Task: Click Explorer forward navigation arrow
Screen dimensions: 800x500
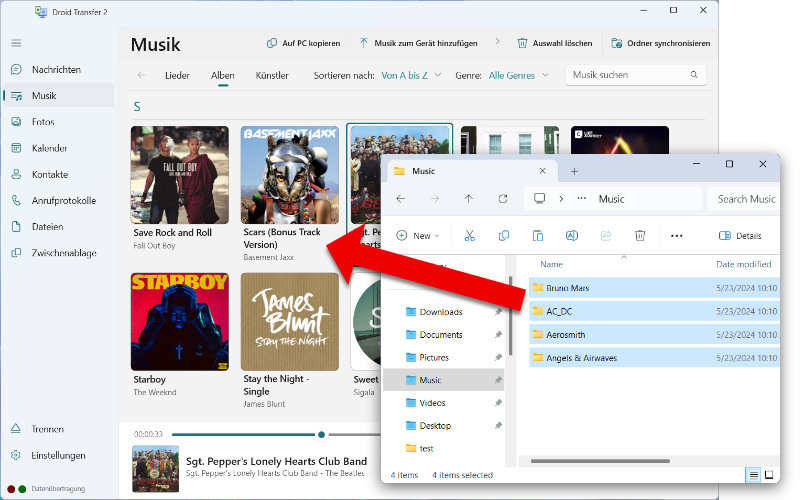Action: pyautogui.click(x=435, y=199)
